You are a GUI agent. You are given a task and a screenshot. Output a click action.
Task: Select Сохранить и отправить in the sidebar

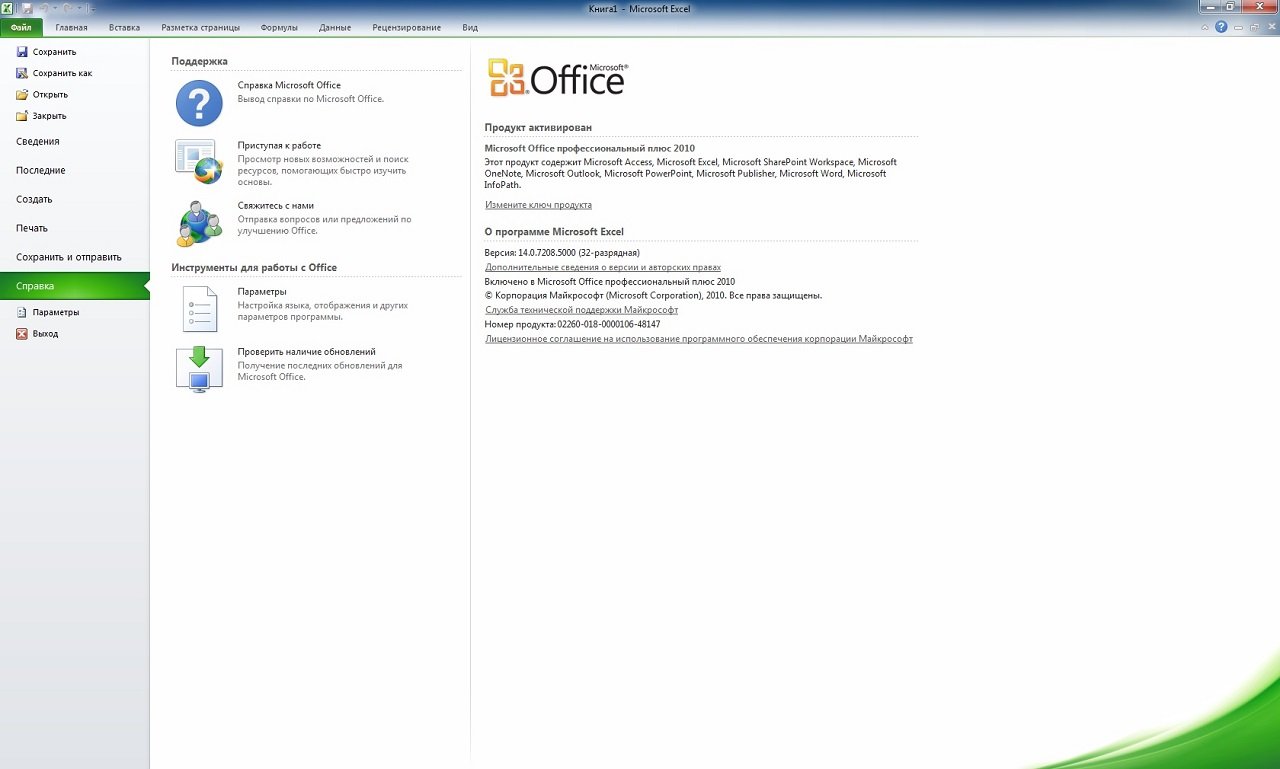pos(68,257)
